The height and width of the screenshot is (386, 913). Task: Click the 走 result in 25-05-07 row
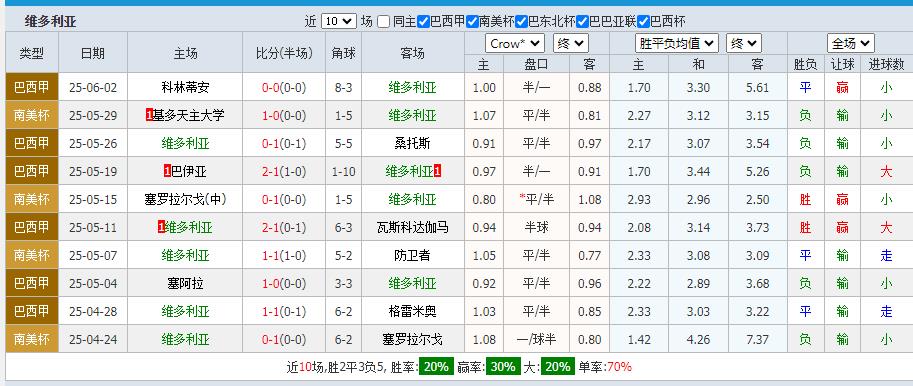[x=886, y=256]
